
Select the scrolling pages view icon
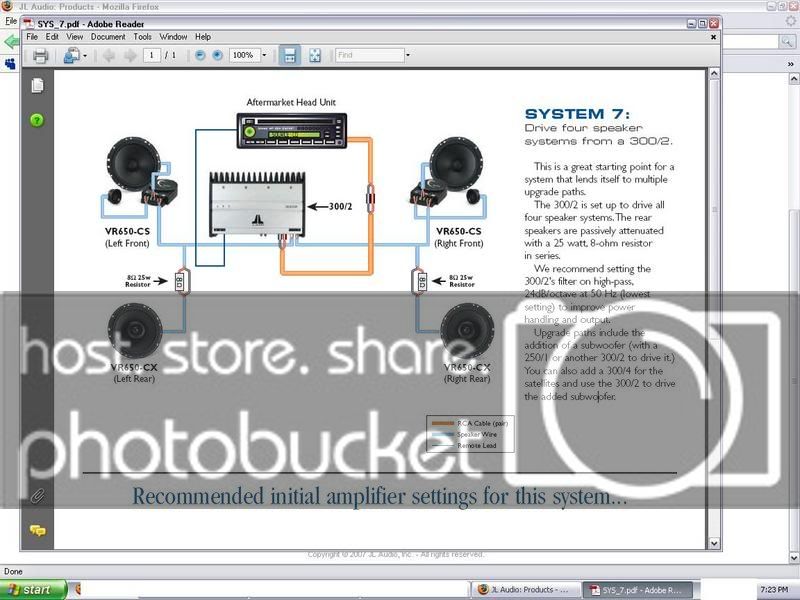pyautogui.click(x=290, y=55)
